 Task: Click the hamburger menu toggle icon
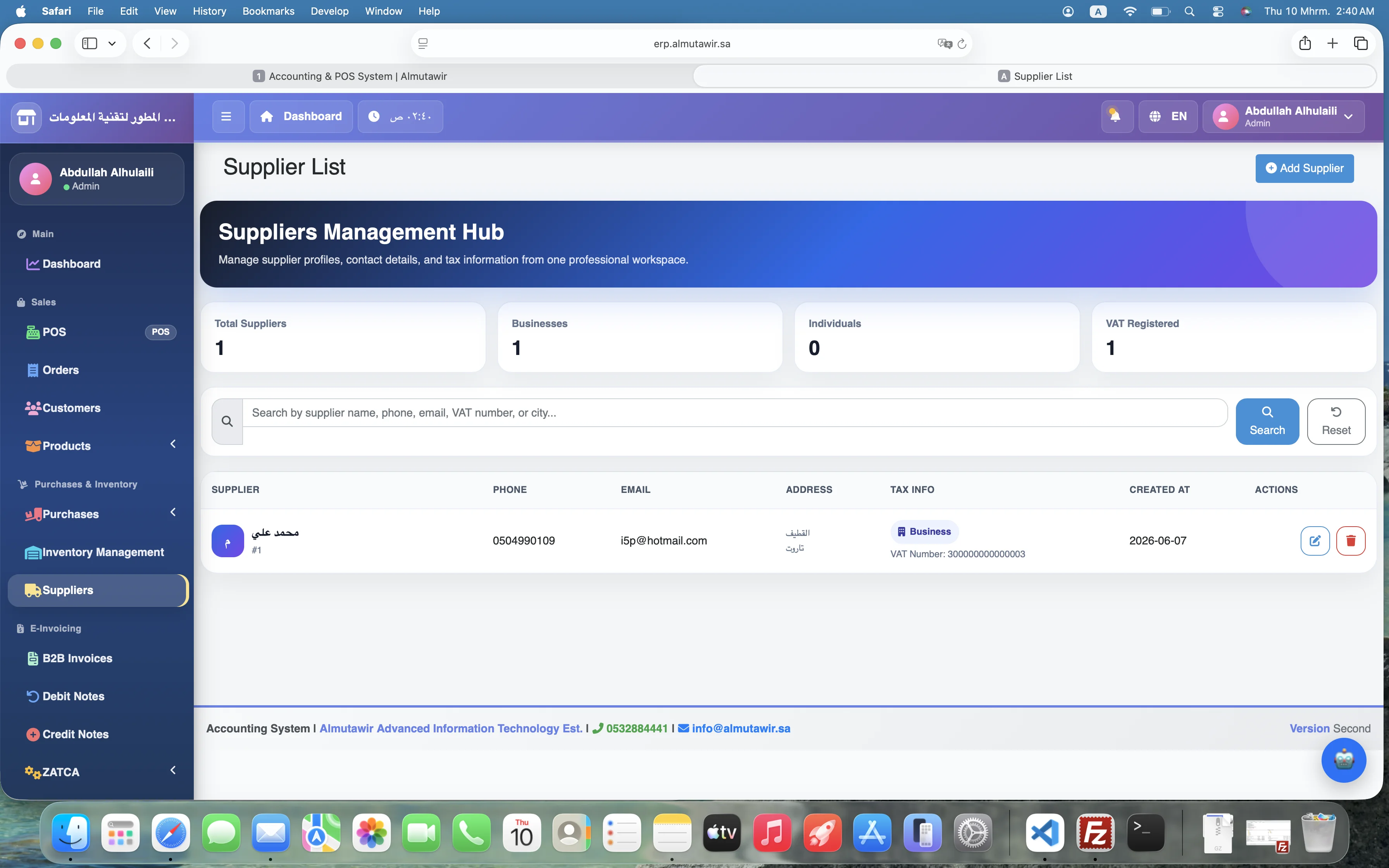(227, 117)
